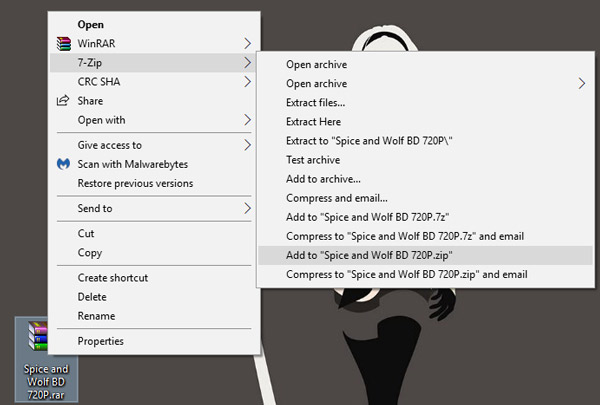Choose Share from the context menu
600x405 pixels.
coord(155,101)
